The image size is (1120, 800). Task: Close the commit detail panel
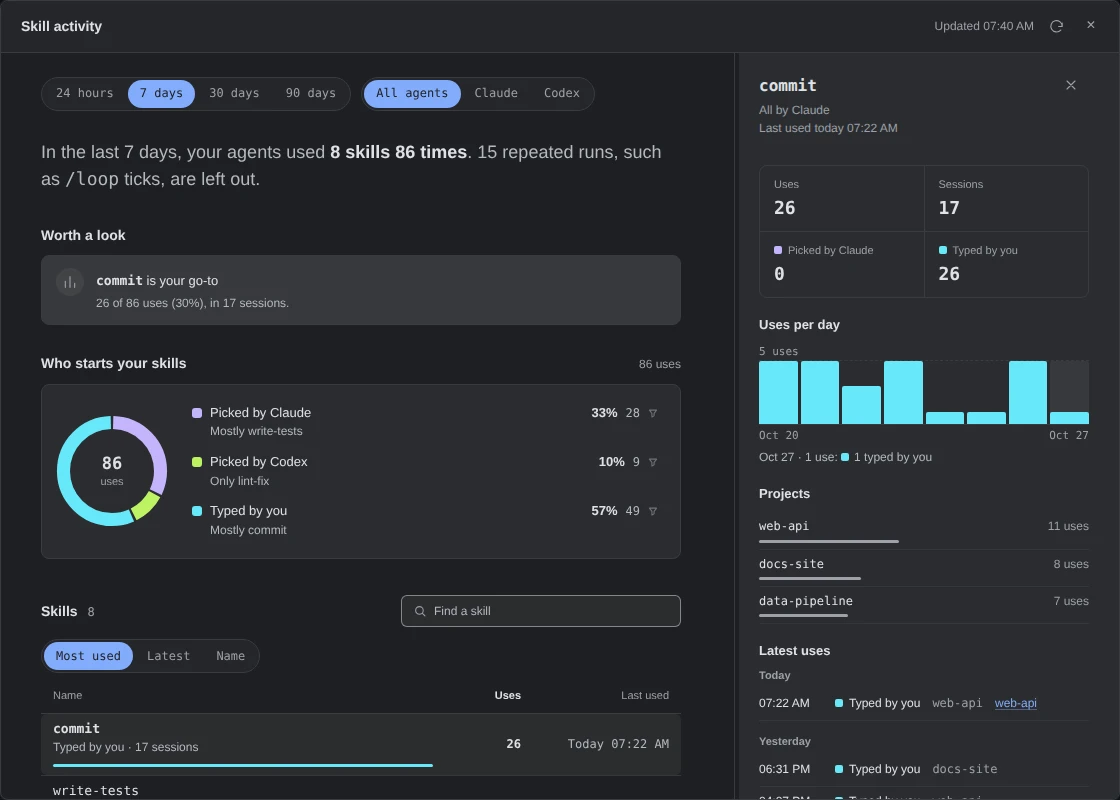(x=1071, y=85)
